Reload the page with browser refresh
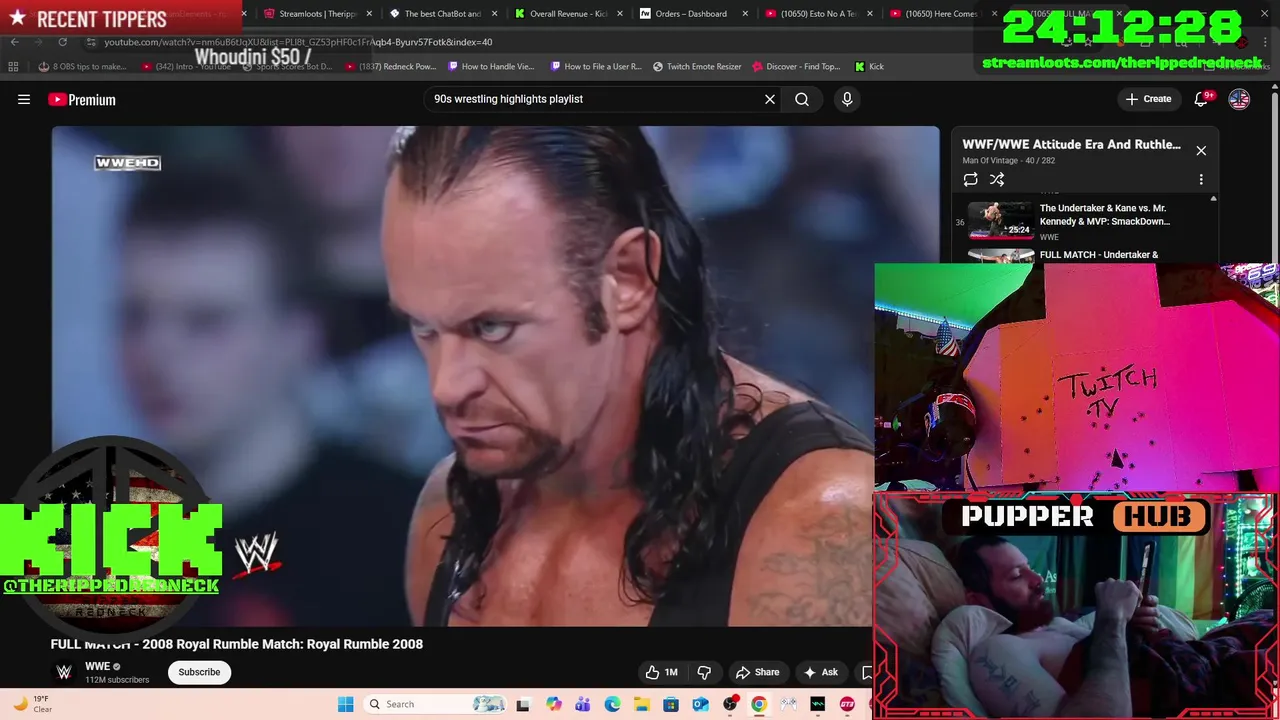 click(62, 42)
